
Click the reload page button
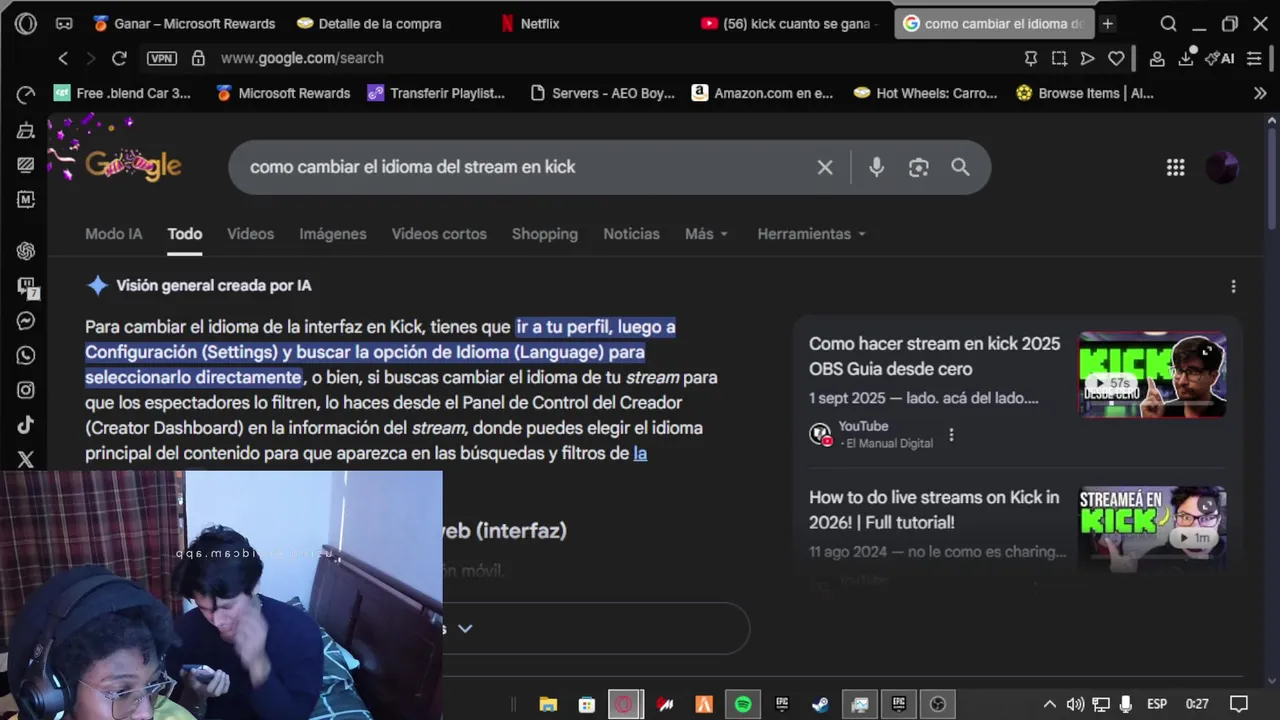coord(119,58)
